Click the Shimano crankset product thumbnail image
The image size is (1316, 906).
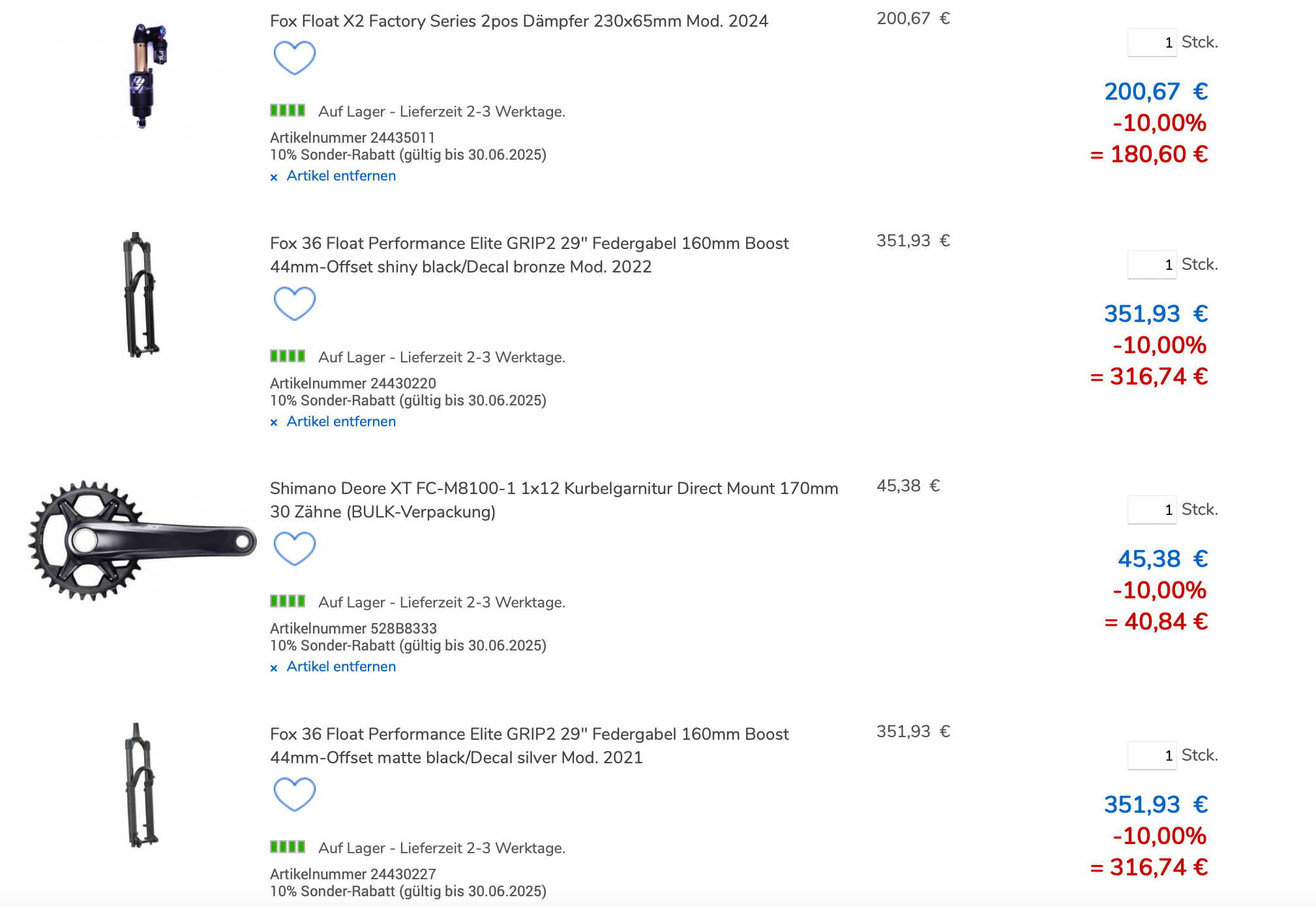click(x=142, y=540)
